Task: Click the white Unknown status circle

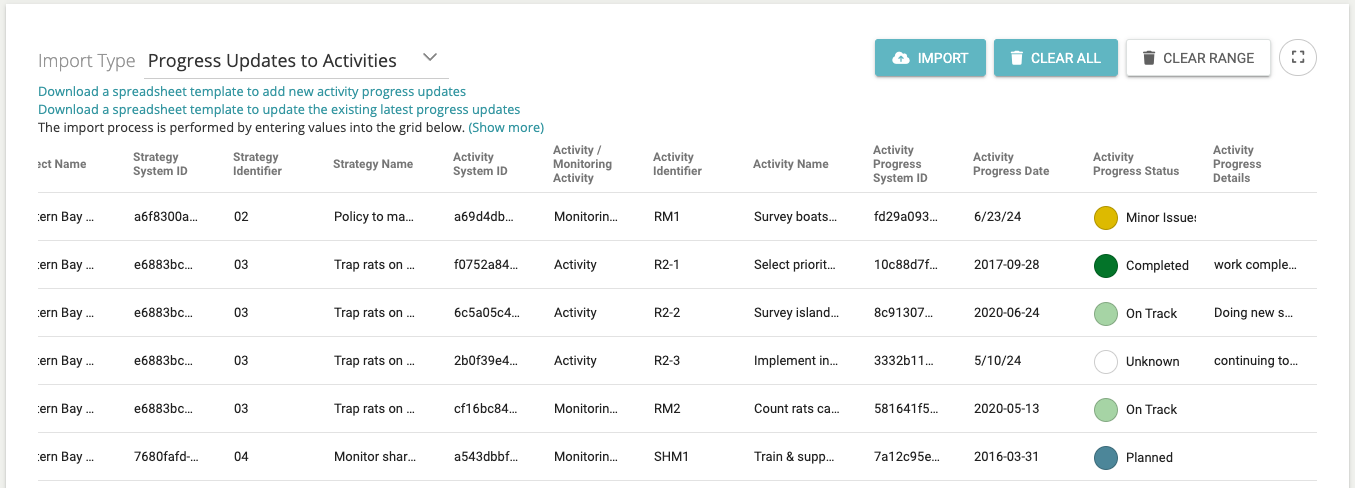Action: coord(1105,361)
